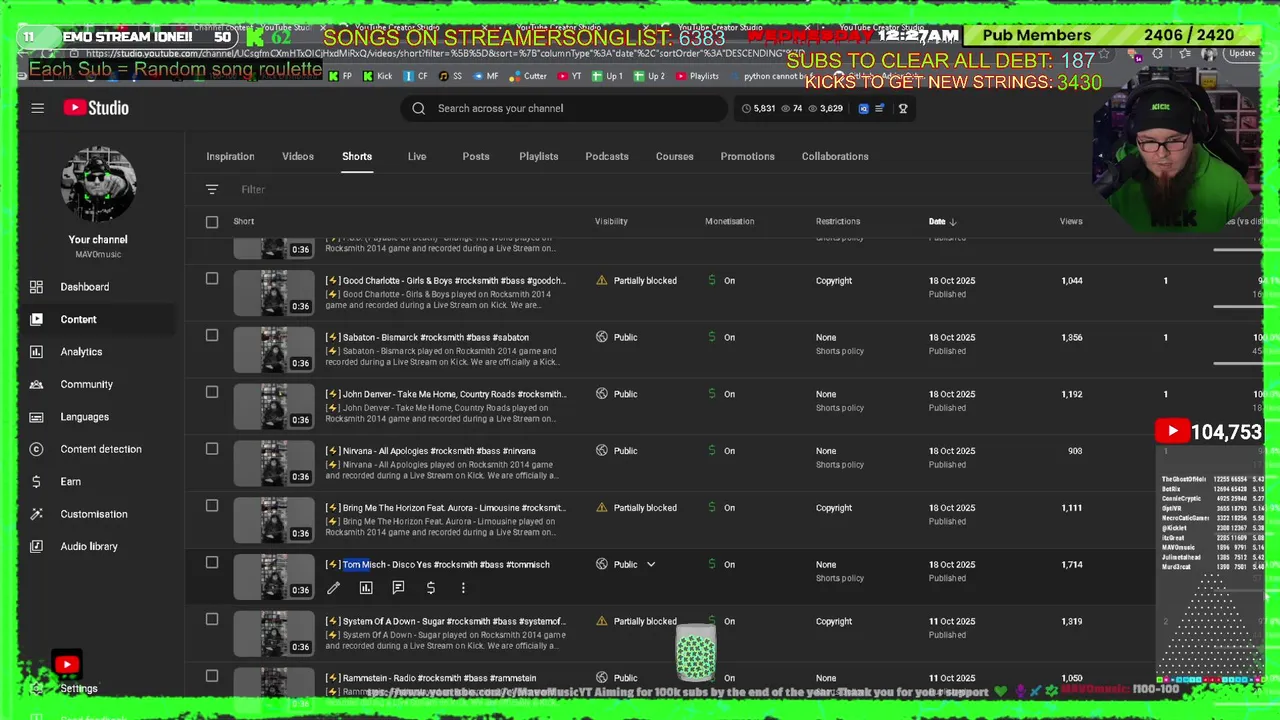This screenshot has width=1280, height=720.
Task: Select the Tom Misch - Disco Yes checkbox
Action: pos(212,563)
